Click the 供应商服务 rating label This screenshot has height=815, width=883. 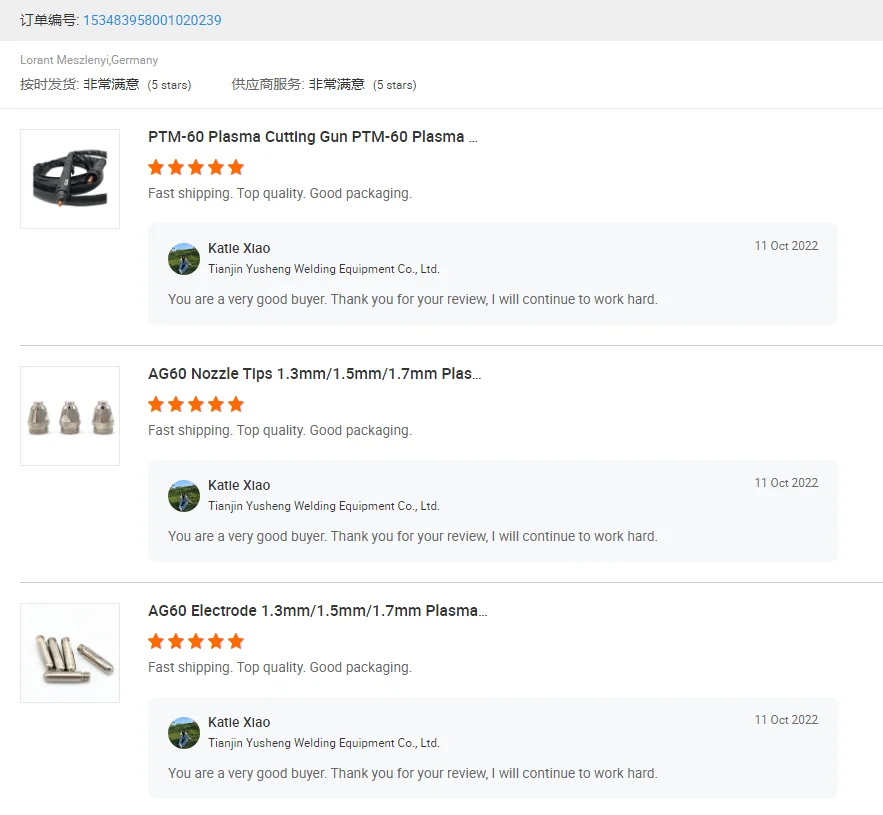[266, 85]
